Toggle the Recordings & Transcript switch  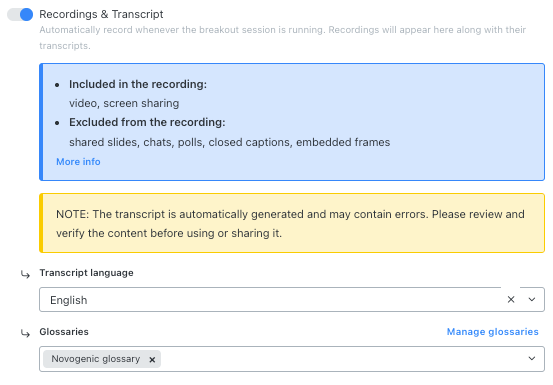[x=20, y=14]
